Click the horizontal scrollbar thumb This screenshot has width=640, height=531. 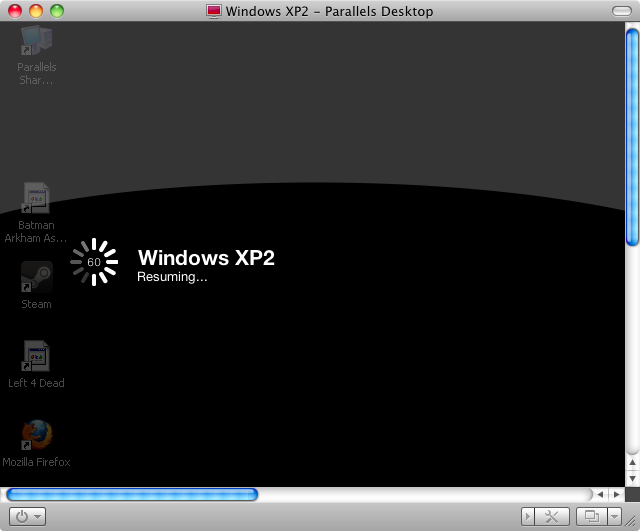pos(132,494)
